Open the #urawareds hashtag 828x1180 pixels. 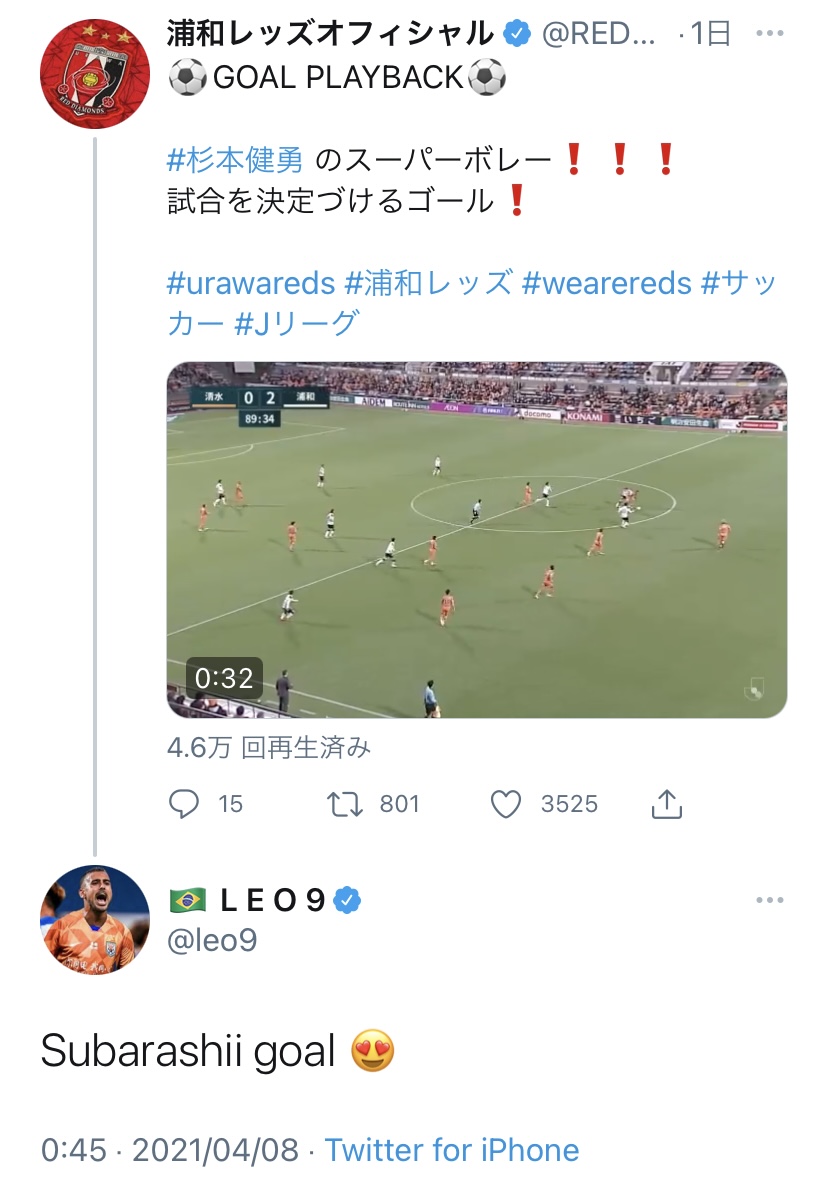tap(251, 283)
